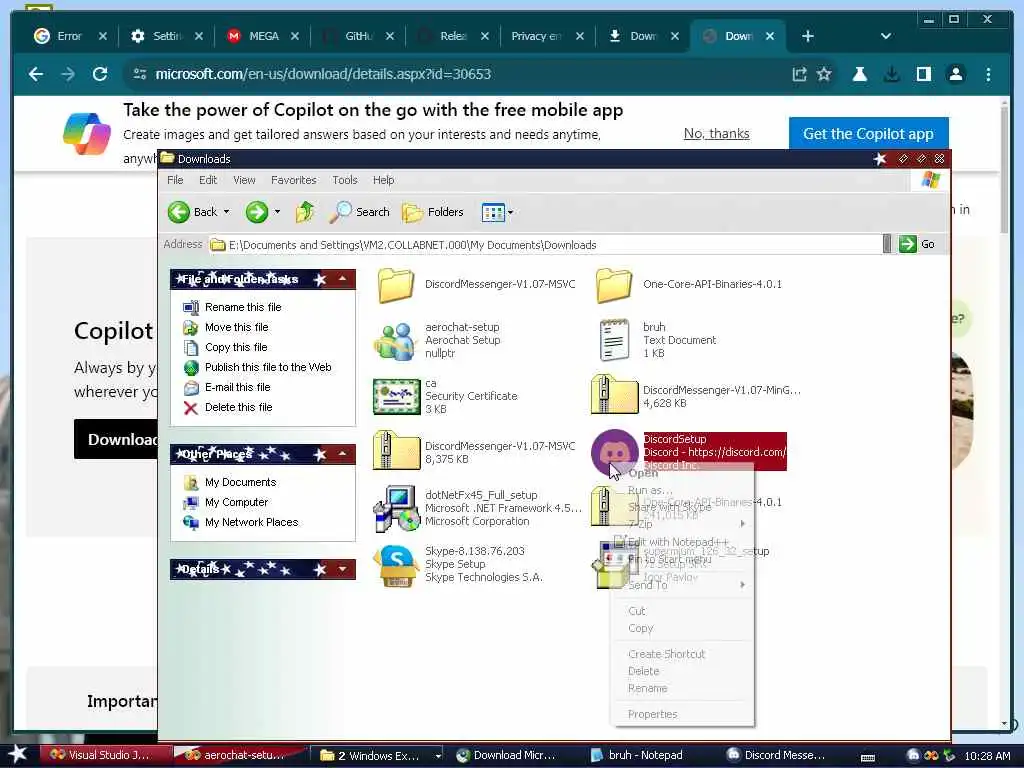1024x768 pixels.
Task: Collapse the Other Places panel
Action: coord(343,453)
